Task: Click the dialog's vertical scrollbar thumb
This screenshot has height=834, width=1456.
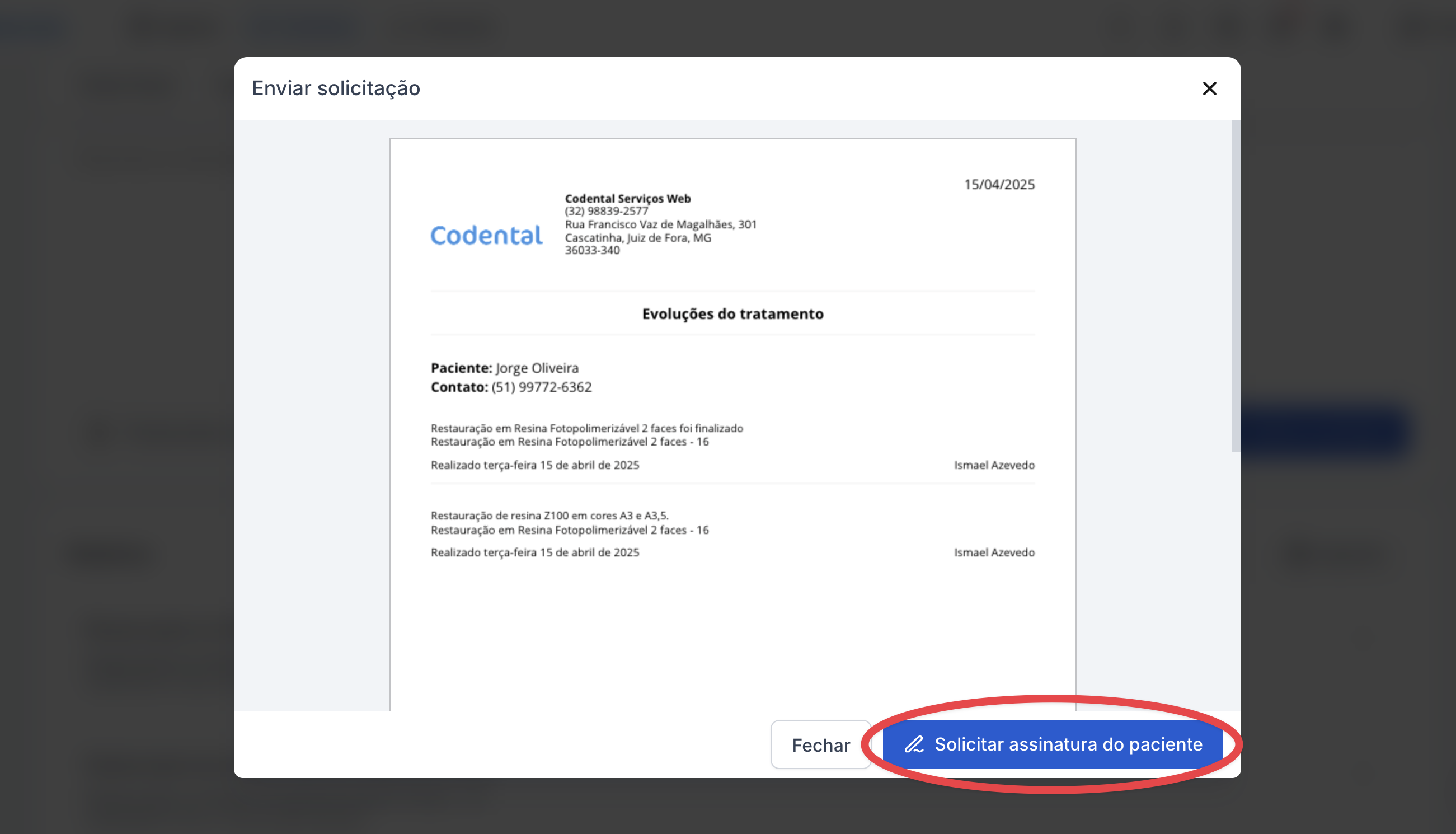Action: point(1236,287)
